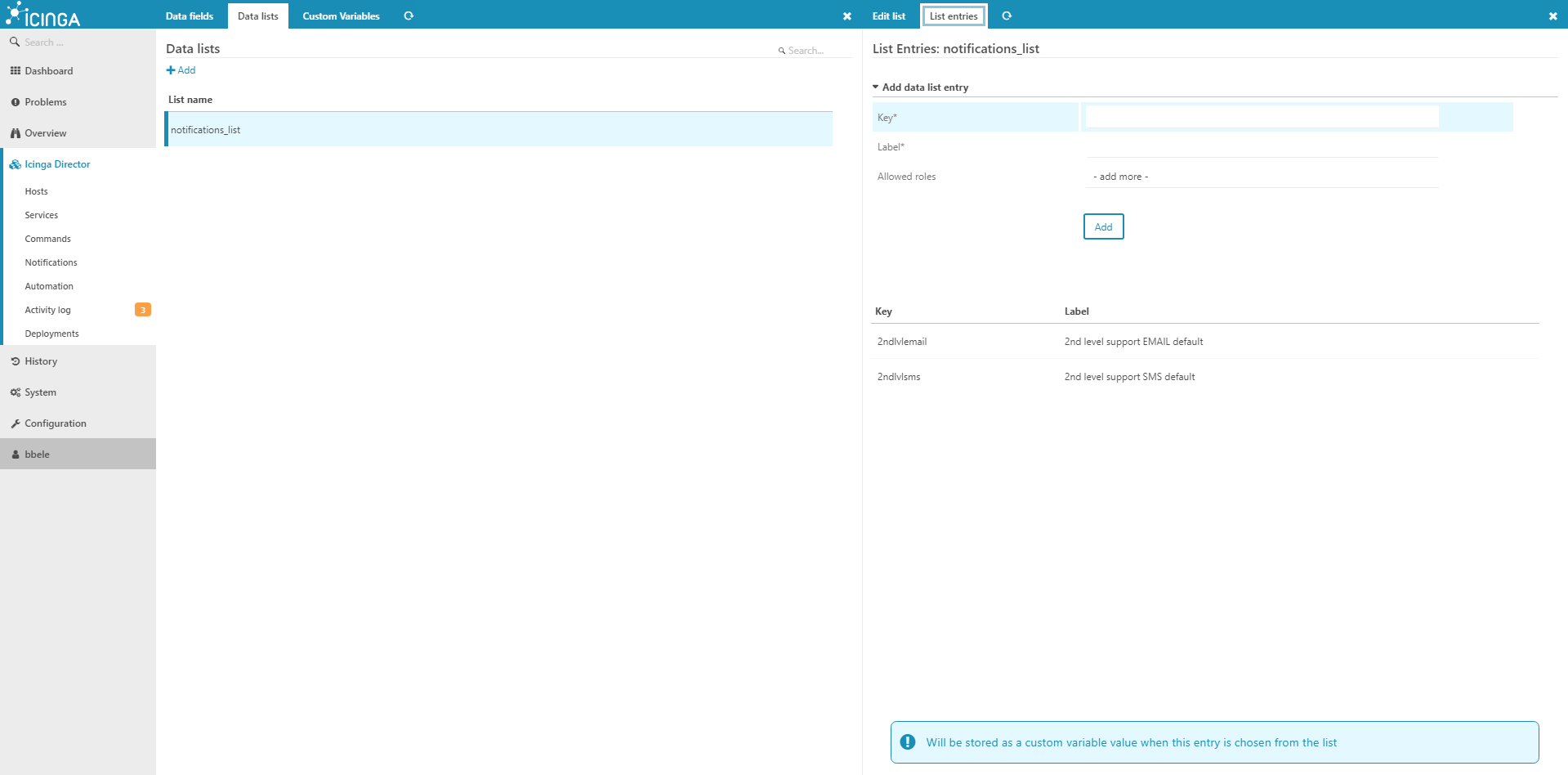Click the History sidebar icon
This screenshot has width=1568, height=775.
[14, 361]
